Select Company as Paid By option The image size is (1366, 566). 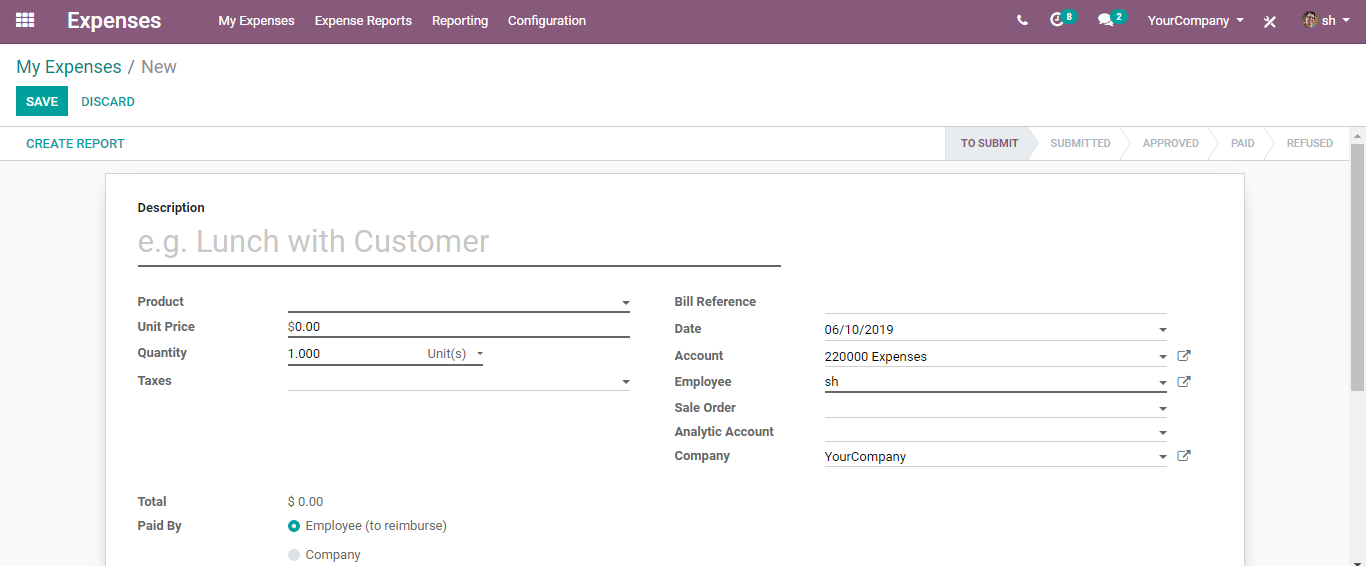(294, 555)
